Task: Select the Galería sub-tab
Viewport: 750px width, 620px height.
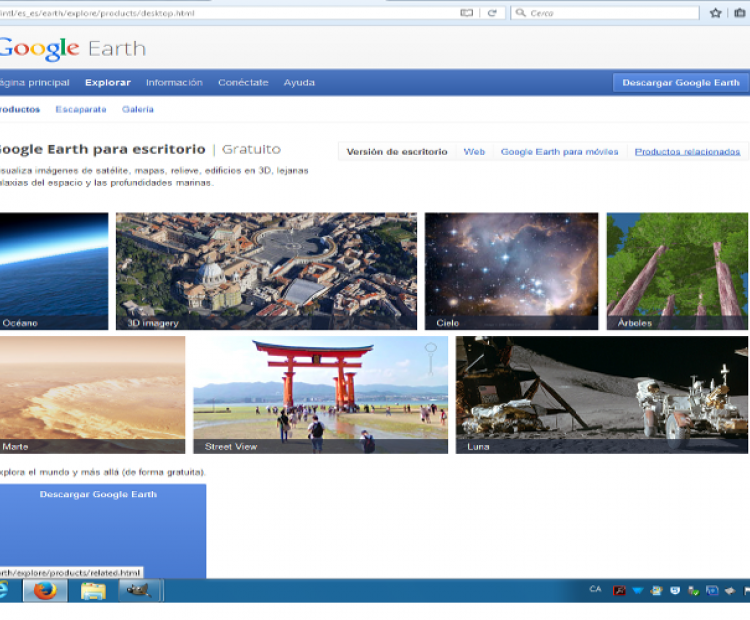Action: tap(138, 109)
